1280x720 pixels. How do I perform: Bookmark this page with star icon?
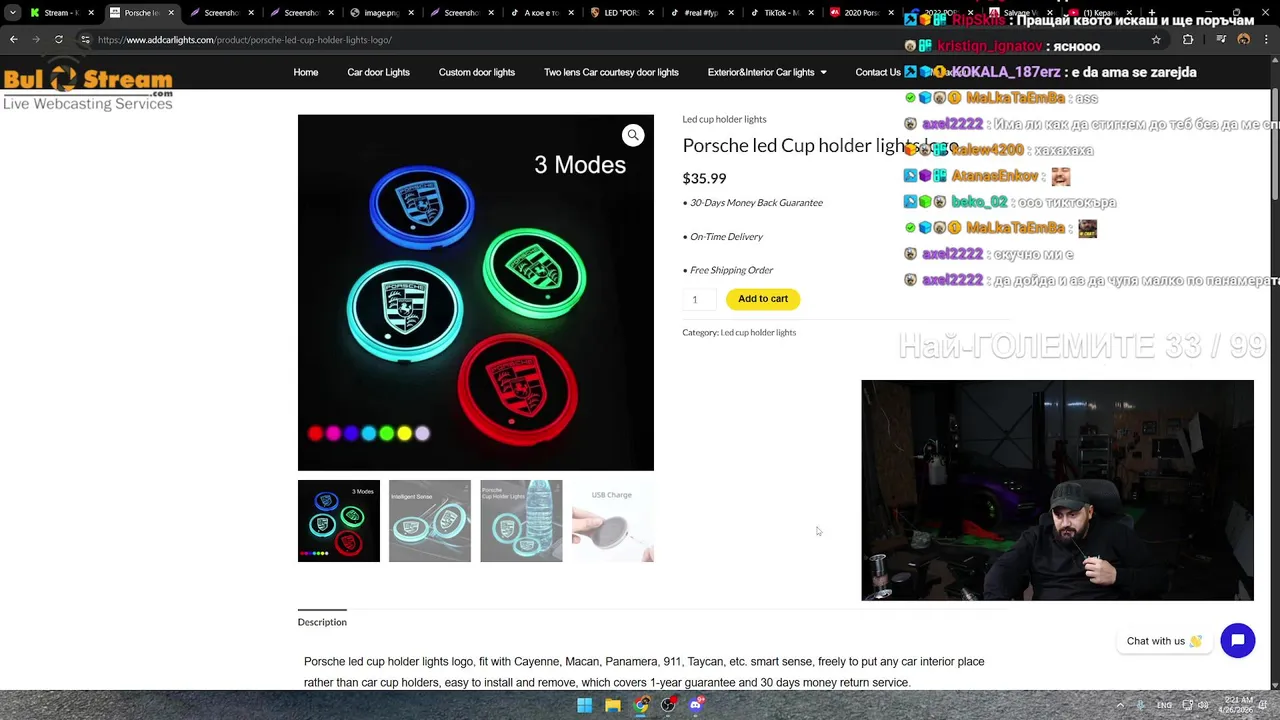pos(1156,40)
